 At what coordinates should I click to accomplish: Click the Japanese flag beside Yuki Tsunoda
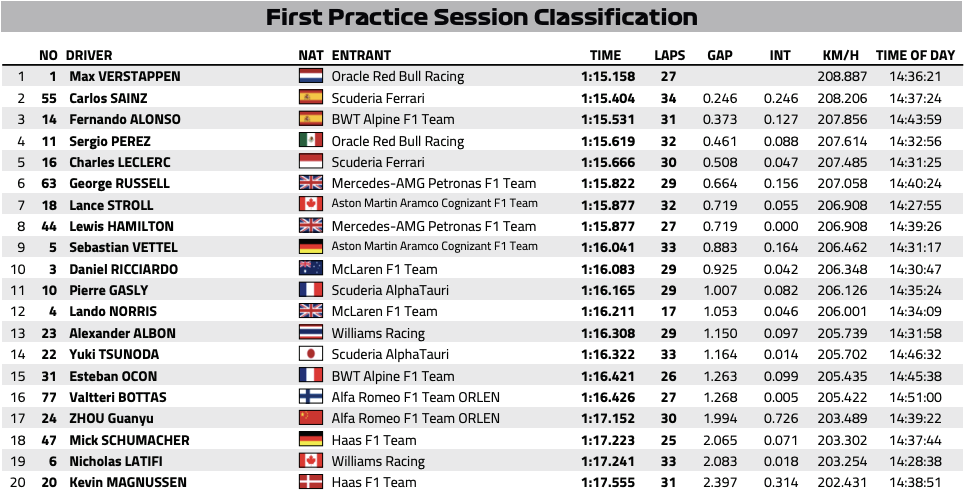[311, 354]
